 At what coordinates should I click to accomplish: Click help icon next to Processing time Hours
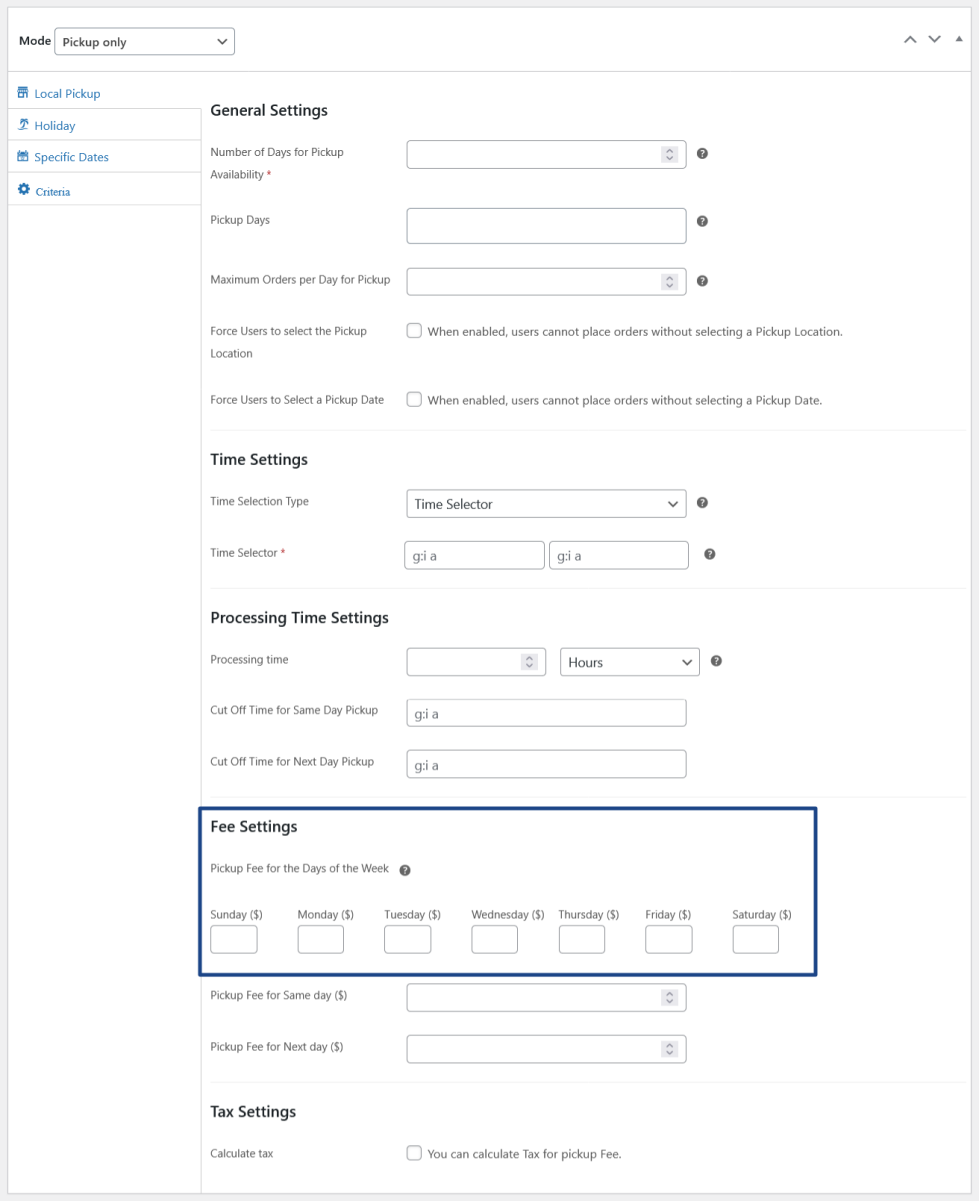(x=716, y=661)
